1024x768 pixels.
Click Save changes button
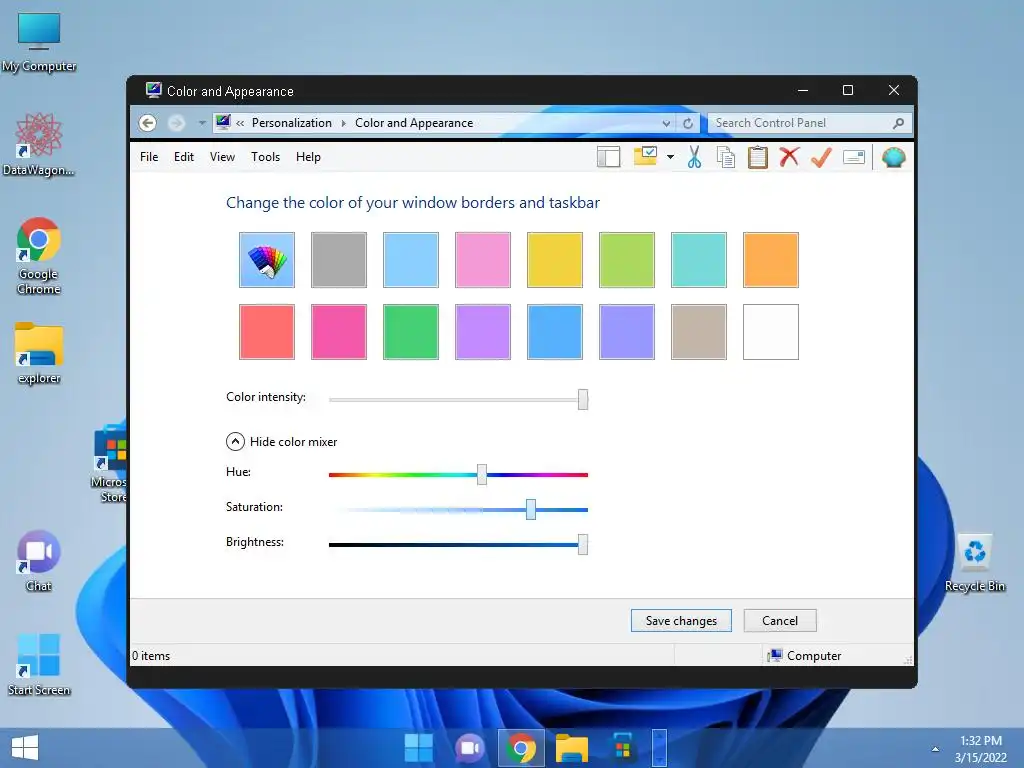coord(681,620)
